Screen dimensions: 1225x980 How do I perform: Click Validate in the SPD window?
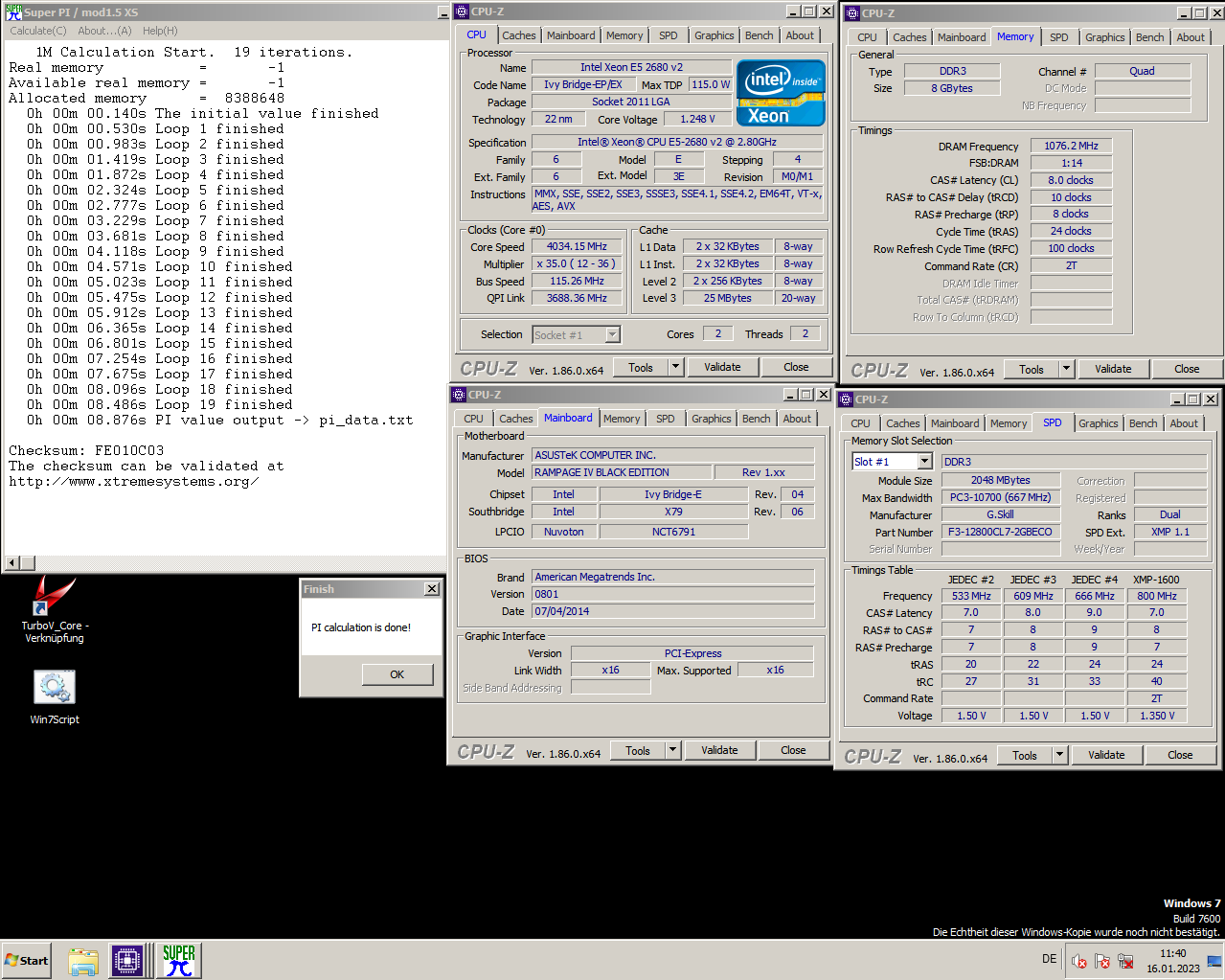click(1106, 755)
